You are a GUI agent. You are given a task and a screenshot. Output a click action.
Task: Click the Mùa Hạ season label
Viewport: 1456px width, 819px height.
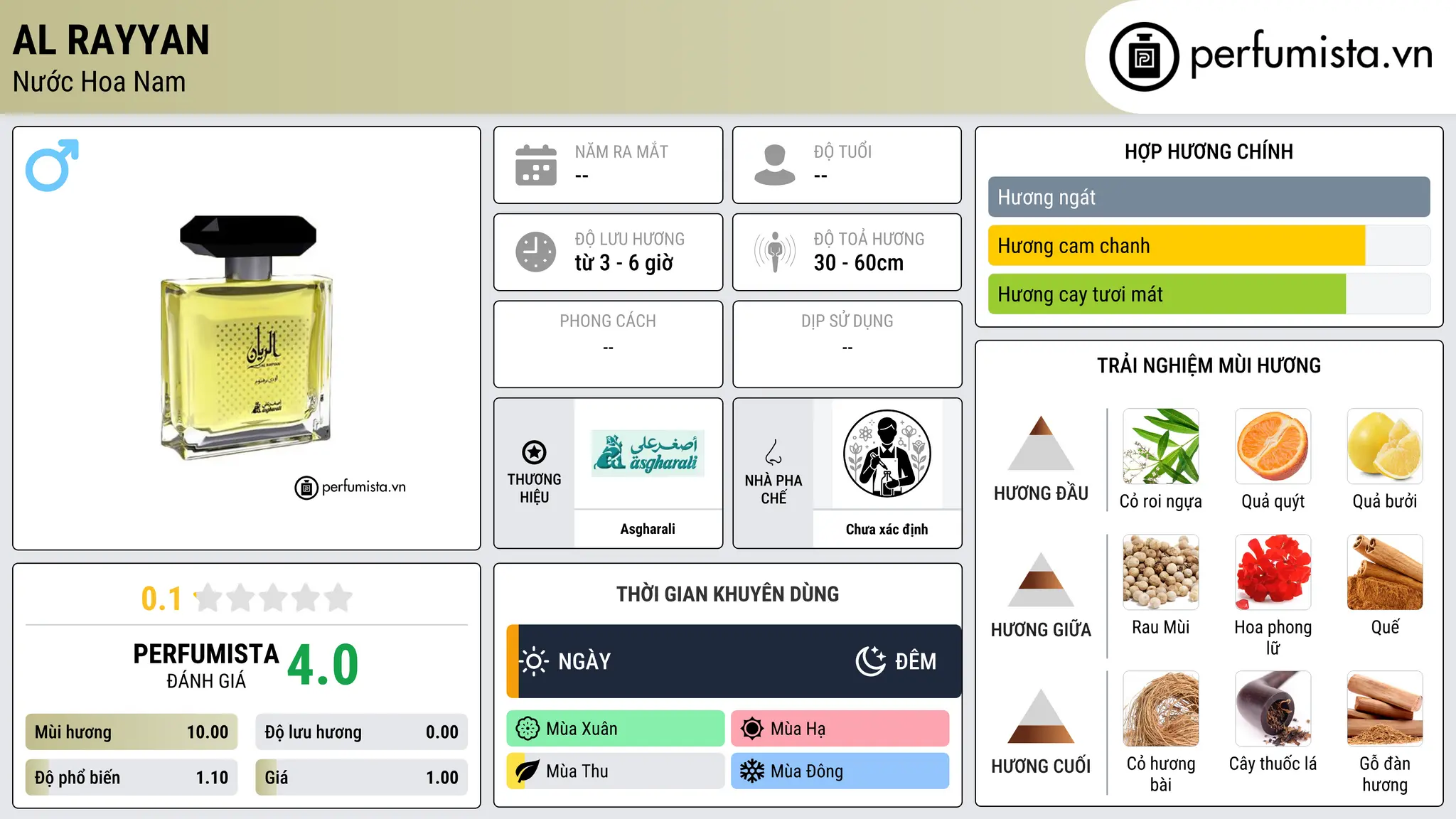(798, 729)
